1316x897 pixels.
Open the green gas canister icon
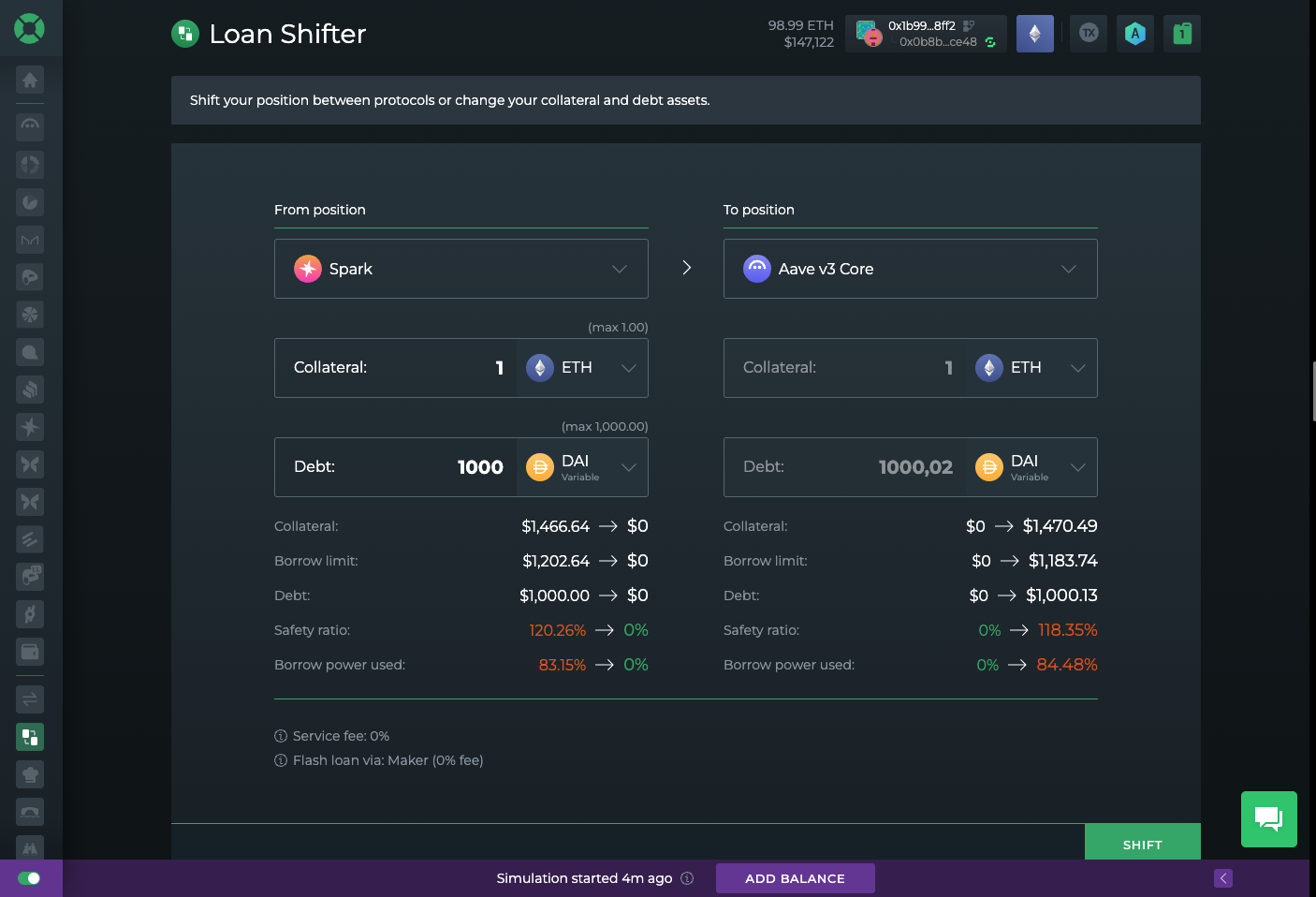click(x=1182, y=34)
